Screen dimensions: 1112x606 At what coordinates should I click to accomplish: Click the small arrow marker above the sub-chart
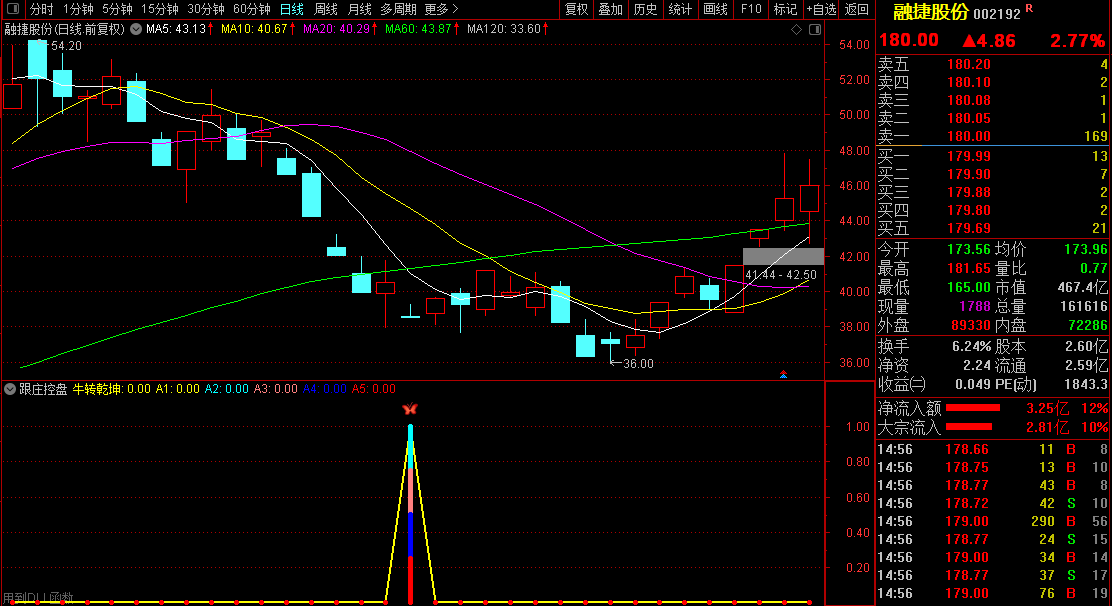pos(783,375)
